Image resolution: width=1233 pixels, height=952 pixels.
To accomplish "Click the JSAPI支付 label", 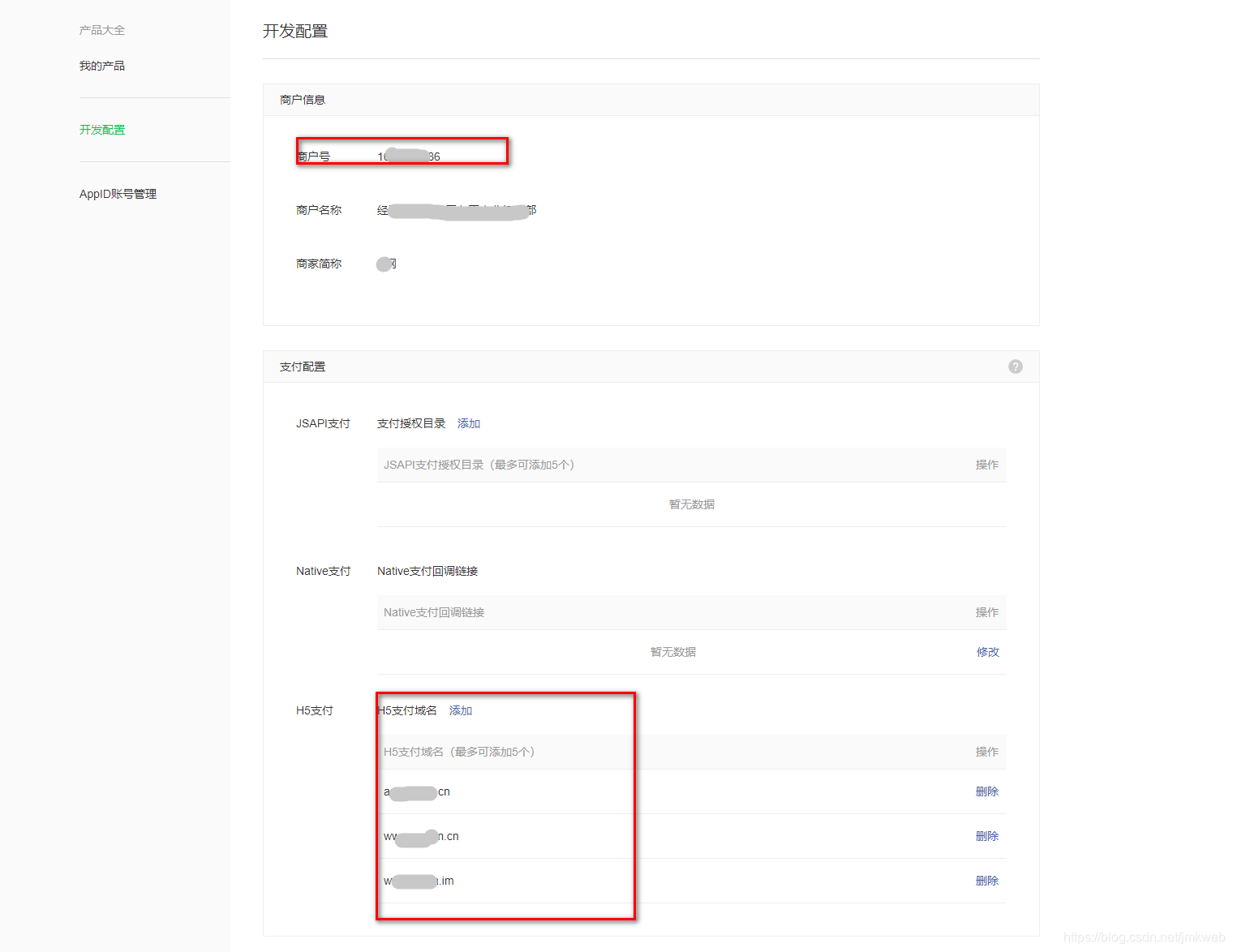I will [x=323, y=423].
